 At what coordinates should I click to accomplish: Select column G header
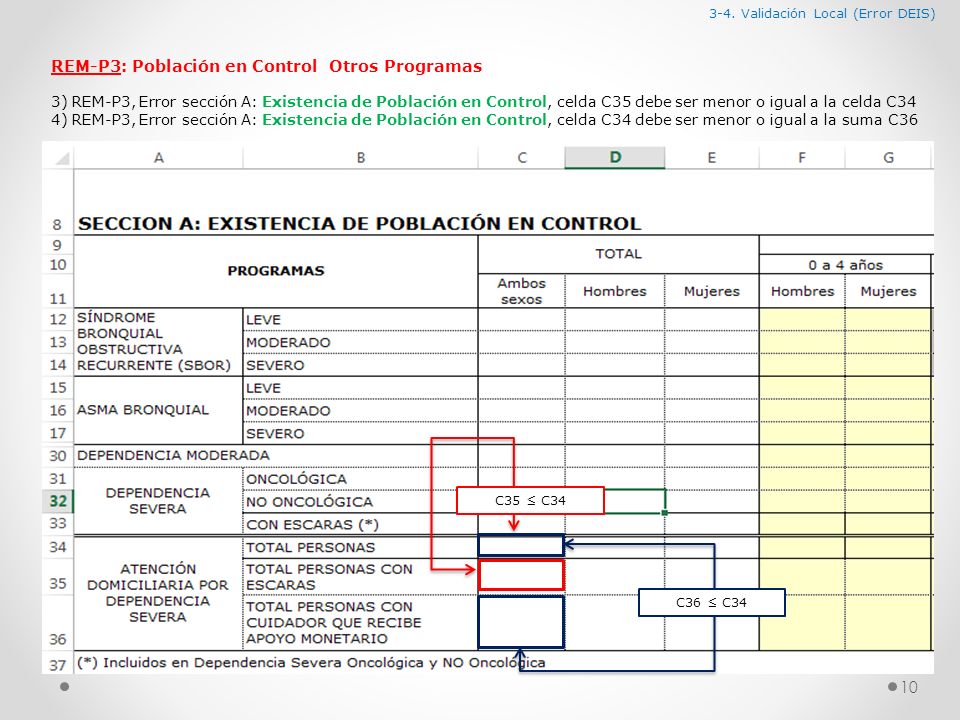(x=888, y=158)
